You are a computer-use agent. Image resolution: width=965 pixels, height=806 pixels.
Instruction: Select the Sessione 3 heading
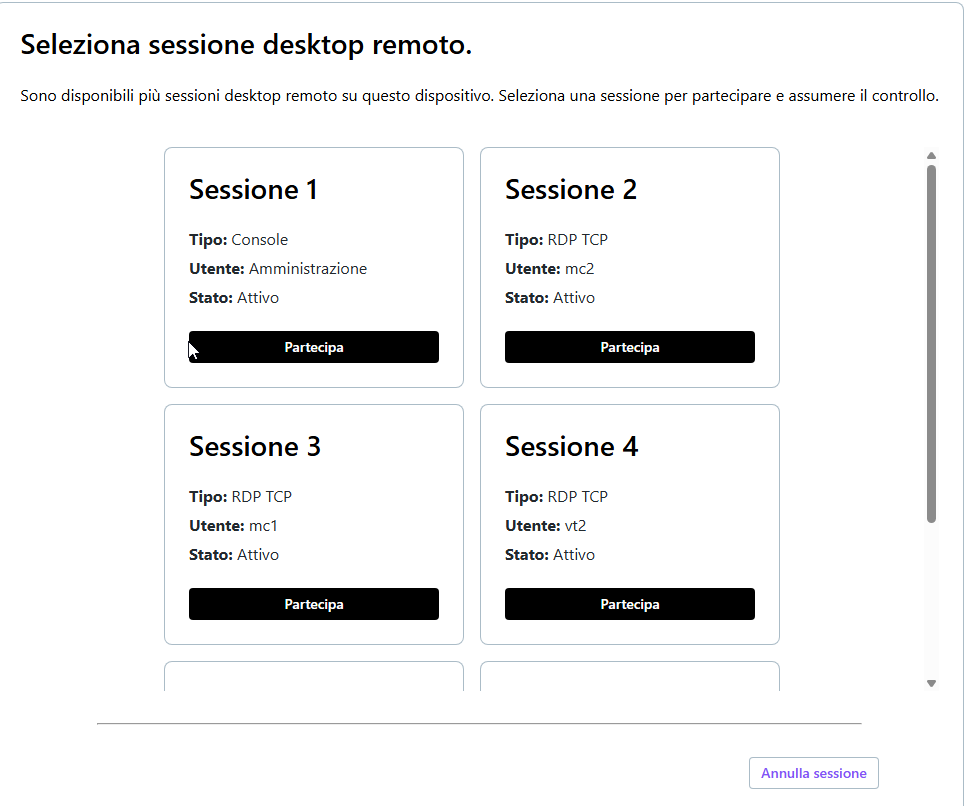(255, 447)
